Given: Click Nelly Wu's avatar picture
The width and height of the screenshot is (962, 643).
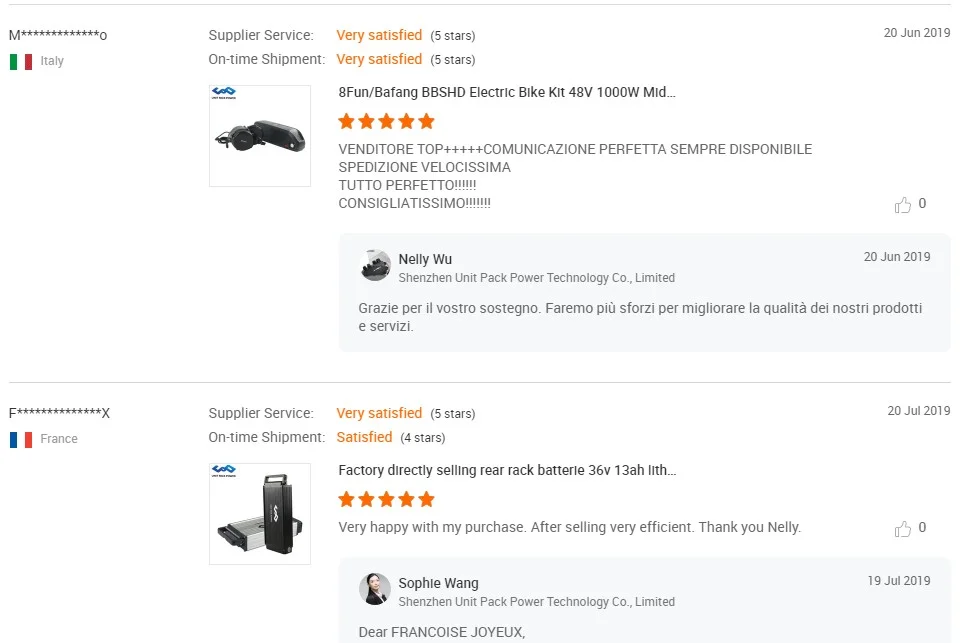Looking at the screenshot, I should click(375, 266).
